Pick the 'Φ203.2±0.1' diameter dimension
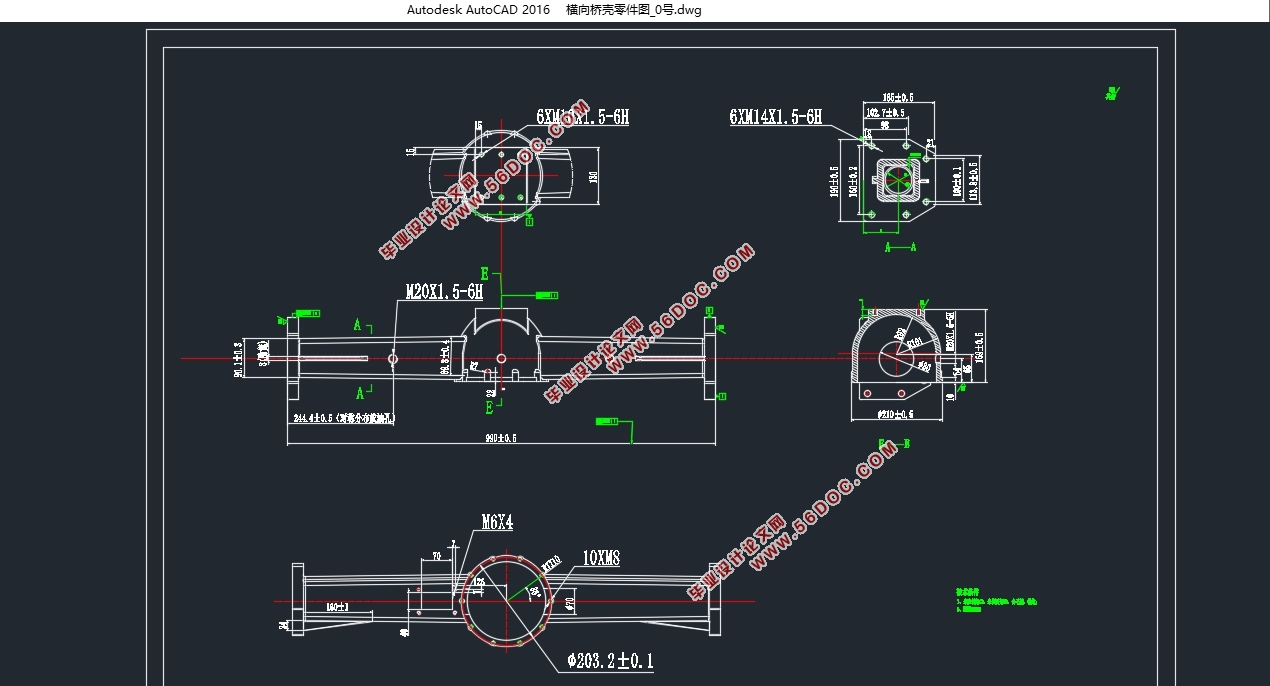The height and width of the screenshot is (686, 1270). 610,661
